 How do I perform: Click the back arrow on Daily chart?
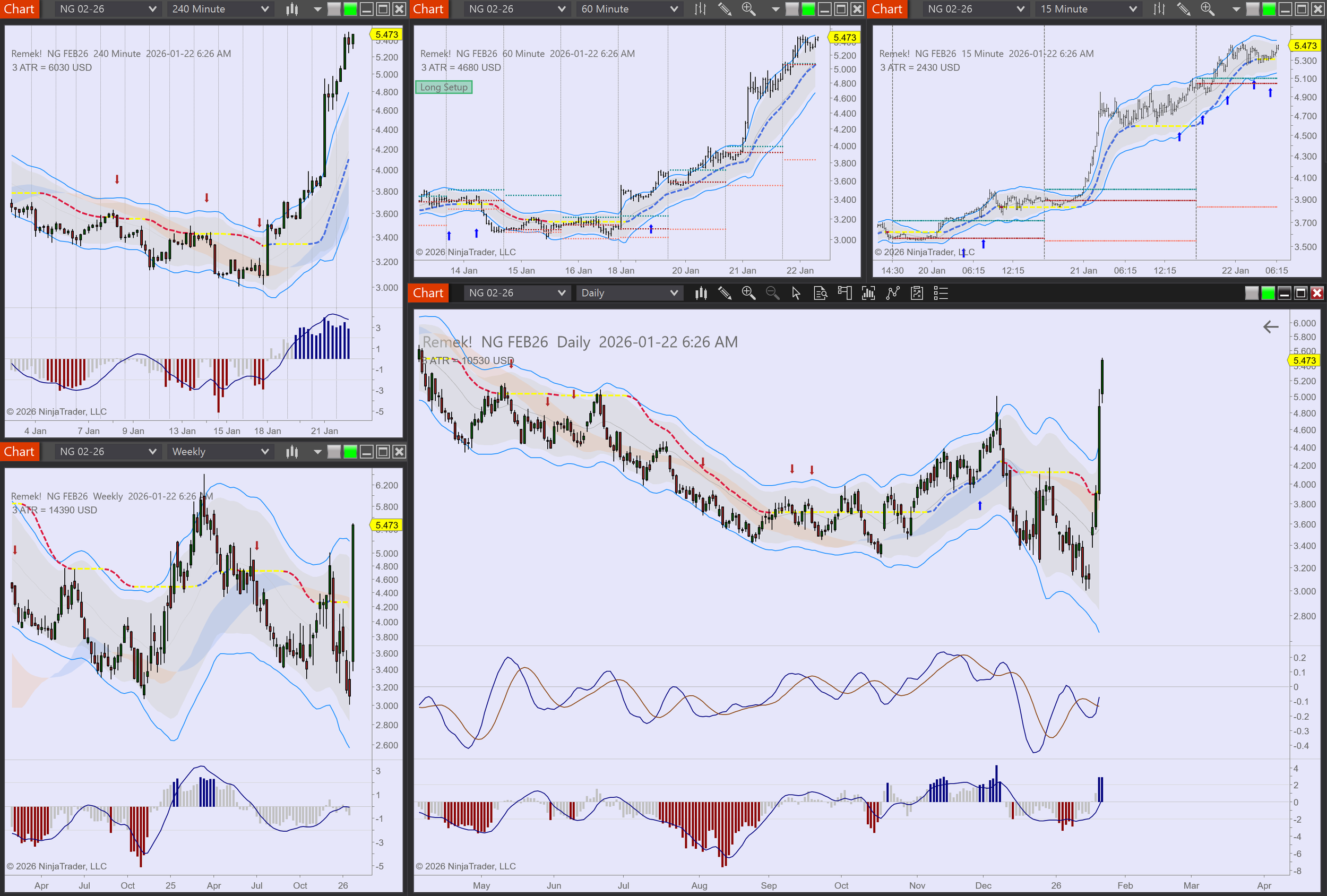(x=1271, y=326)
